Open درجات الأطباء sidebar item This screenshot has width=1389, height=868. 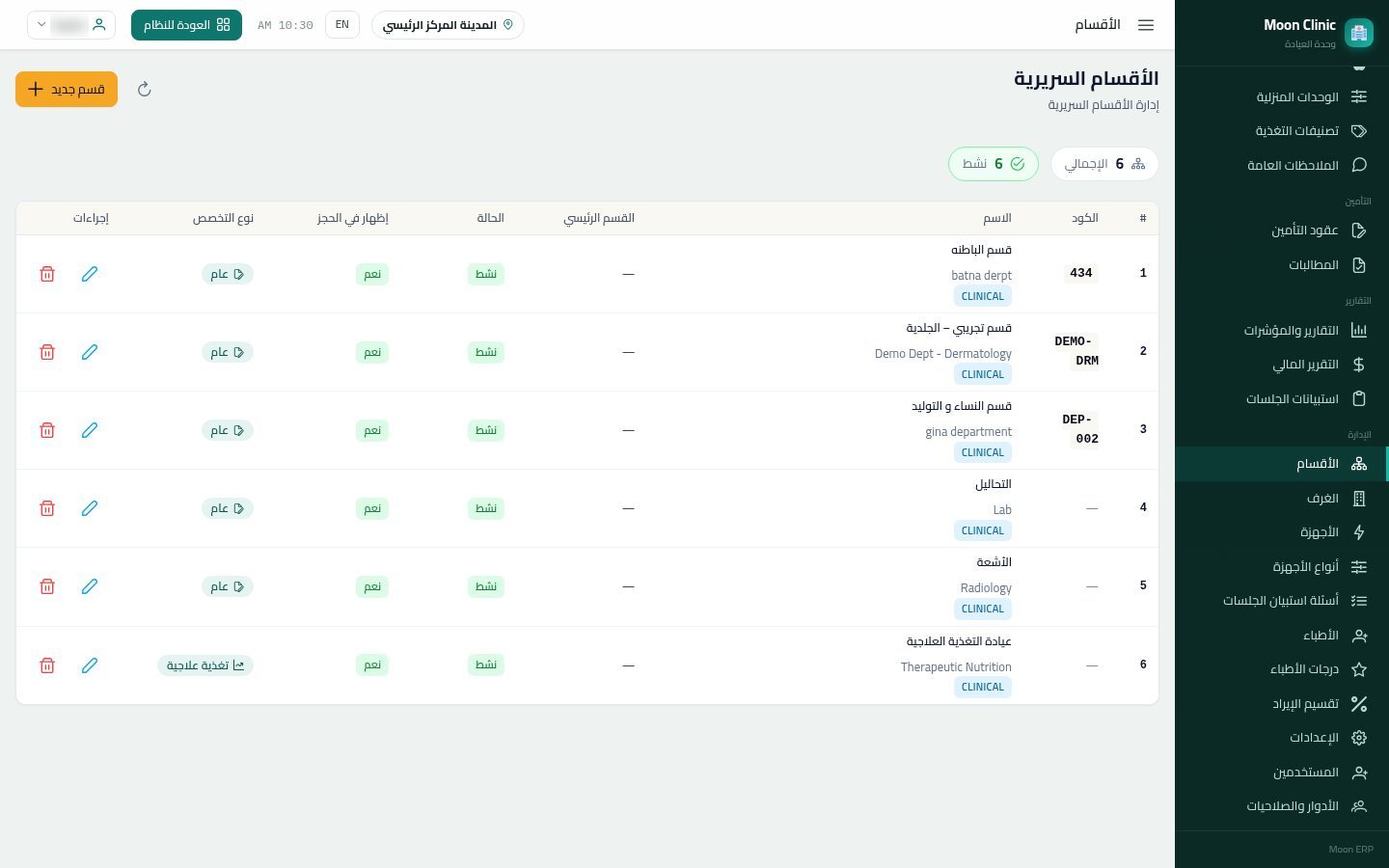click(x=1281, y=669)
